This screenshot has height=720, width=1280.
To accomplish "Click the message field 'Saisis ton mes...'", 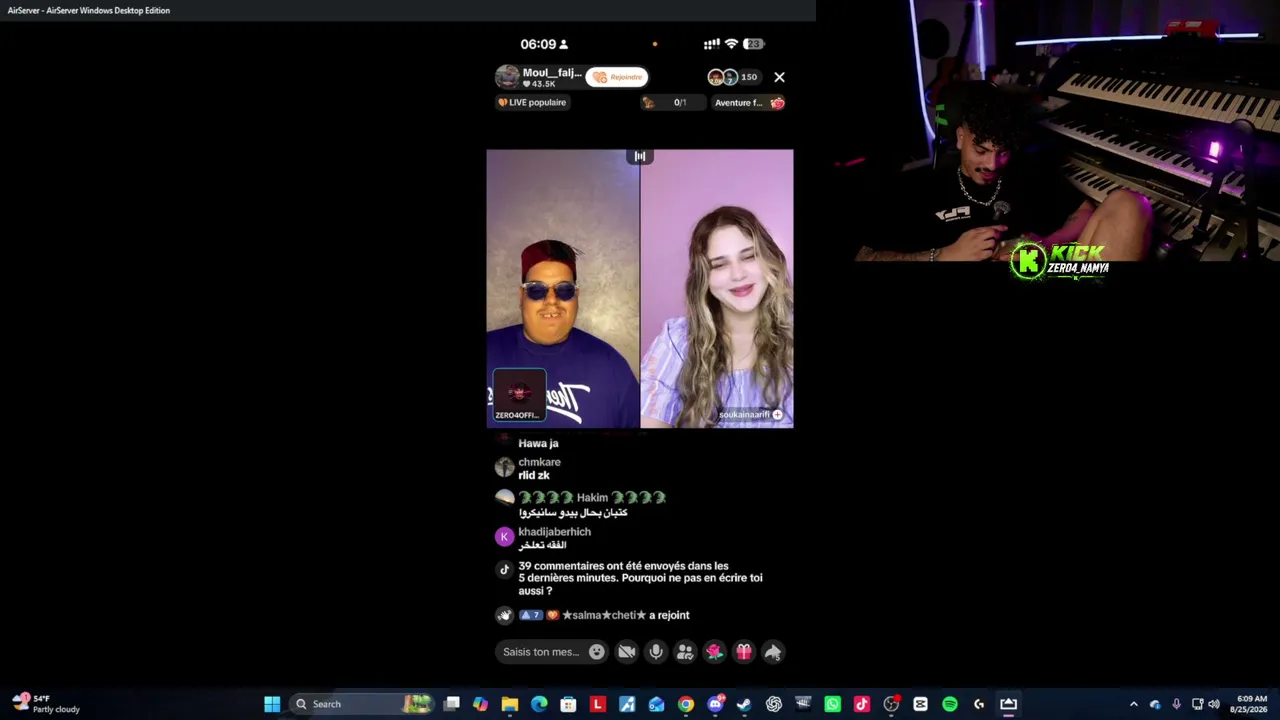I will click(x=541, y=652).
